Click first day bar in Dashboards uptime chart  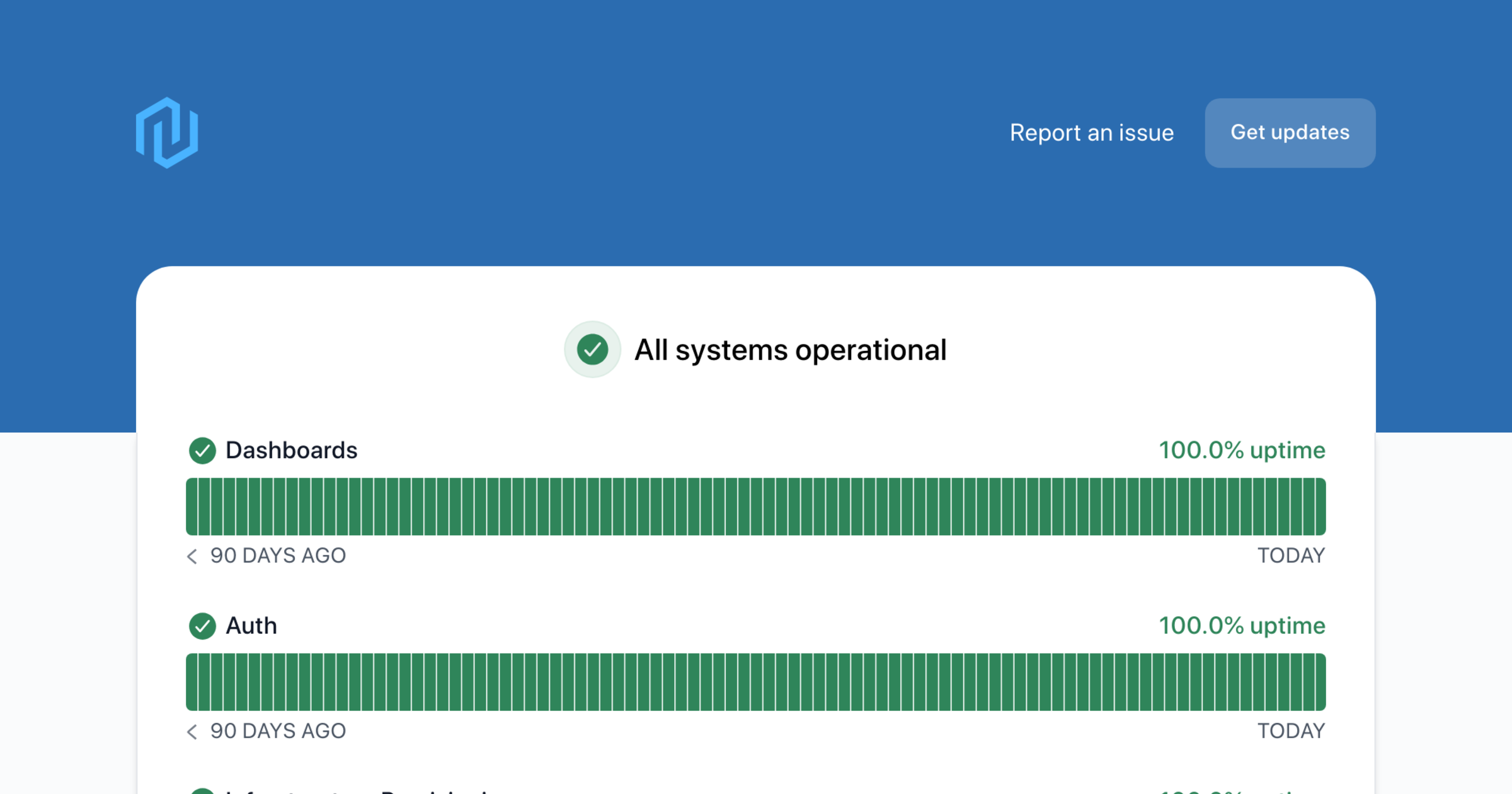click(x=192, y=507)
